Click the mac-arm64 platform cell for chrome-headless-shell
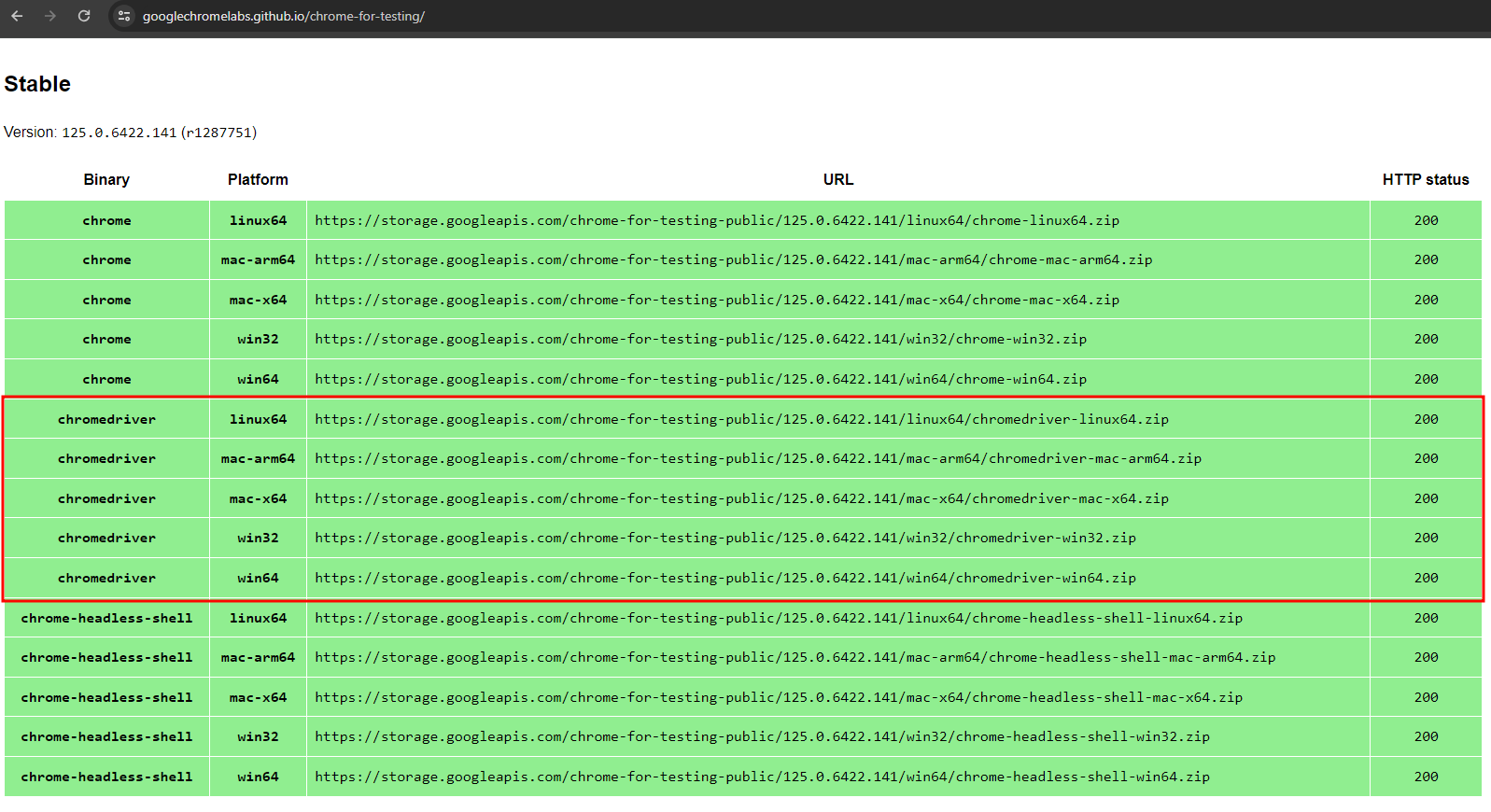Screen dimensions: 1491x812 258,657
